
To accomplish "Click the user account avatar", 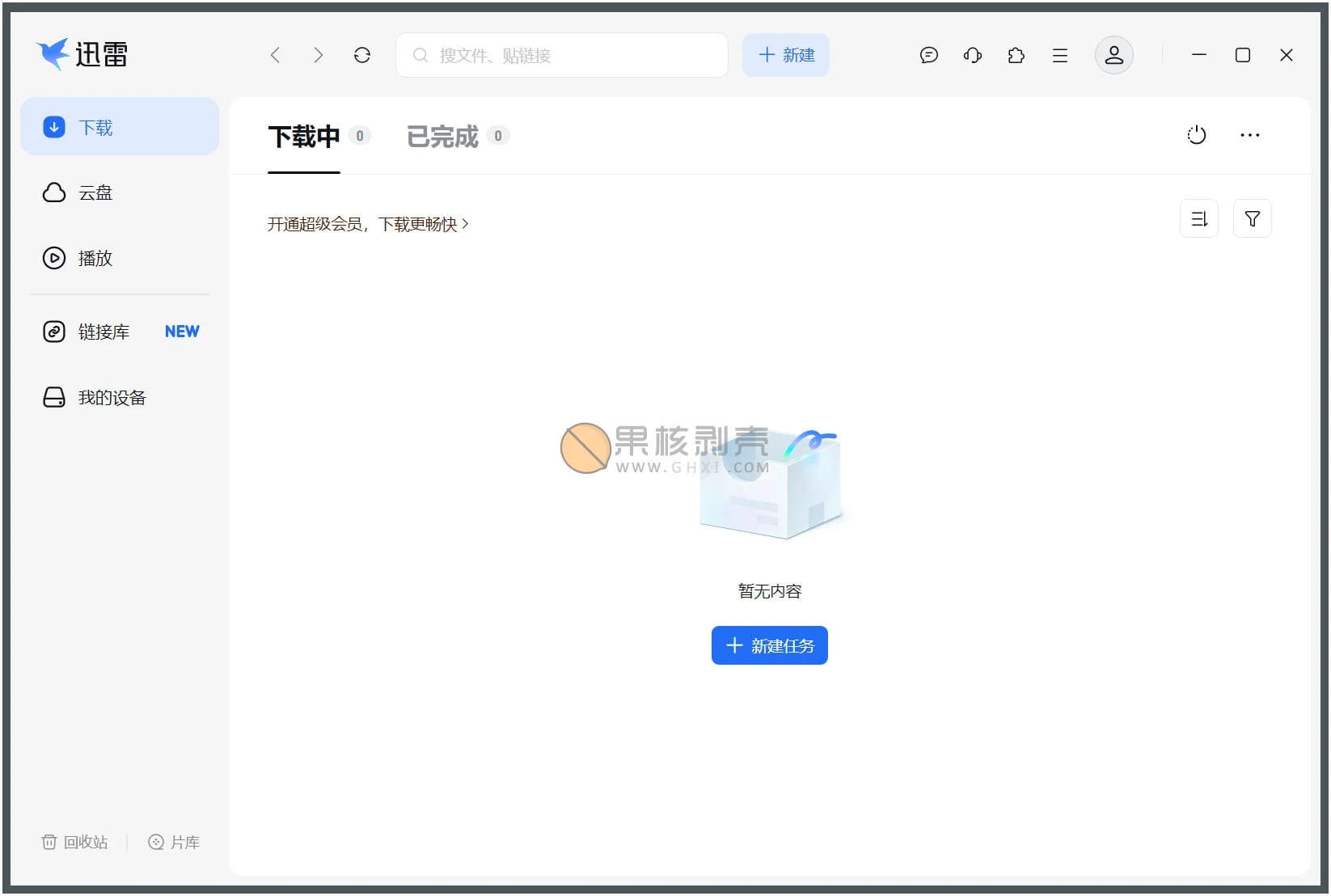I will tap(1114, 55).
